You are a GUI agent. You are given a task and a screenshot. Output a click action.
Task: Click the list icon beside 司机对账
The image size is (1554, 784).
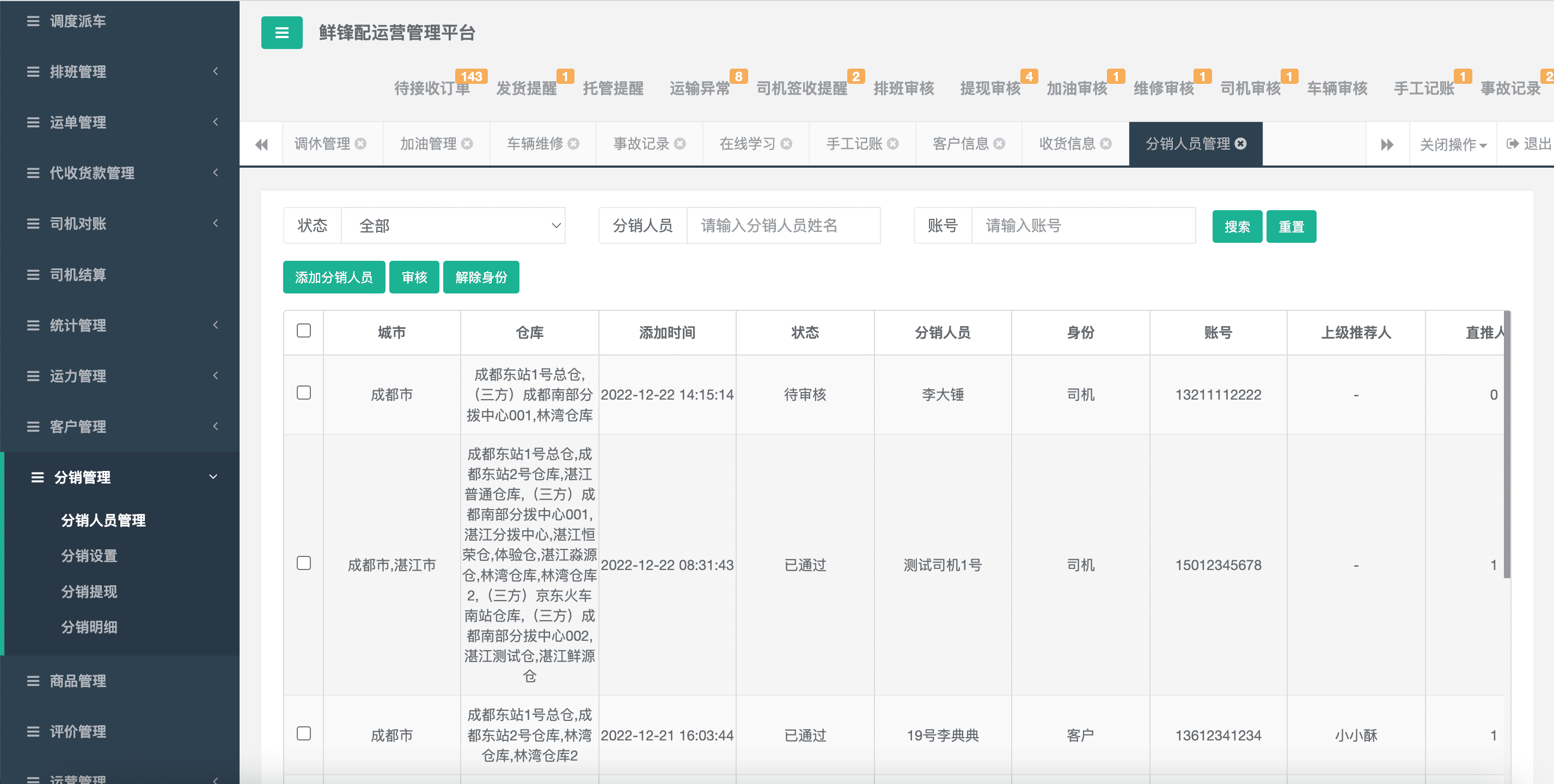(x=33, y=224)
